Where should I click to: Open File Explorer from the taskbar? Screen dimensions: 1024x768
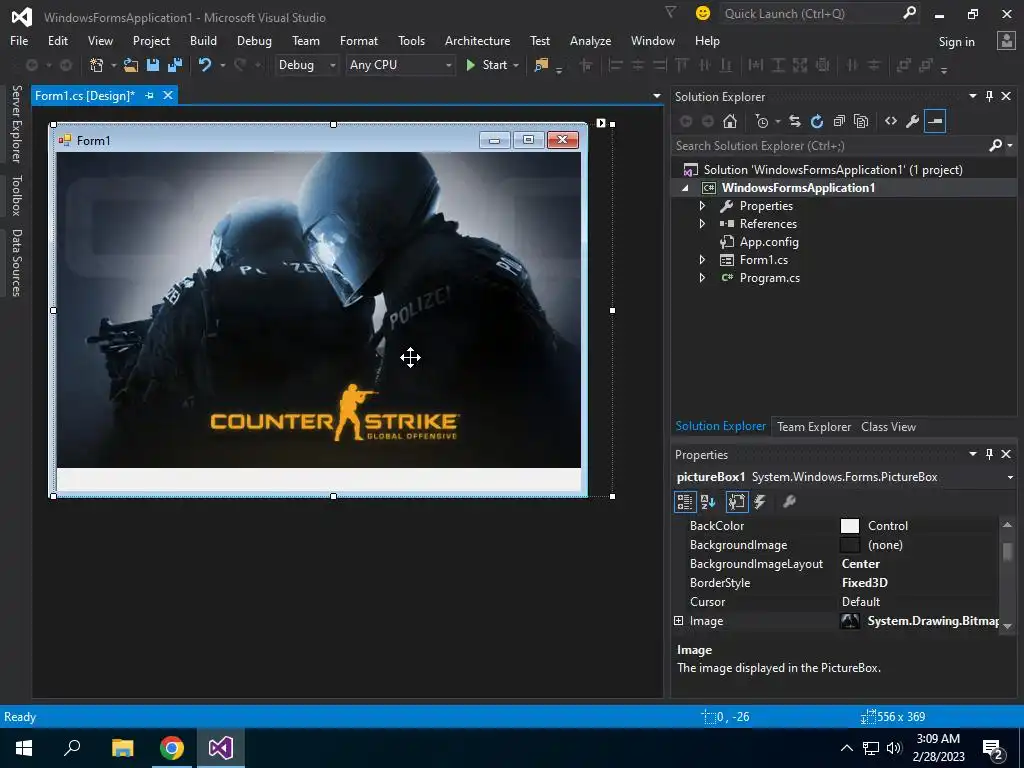click(123, 748)
